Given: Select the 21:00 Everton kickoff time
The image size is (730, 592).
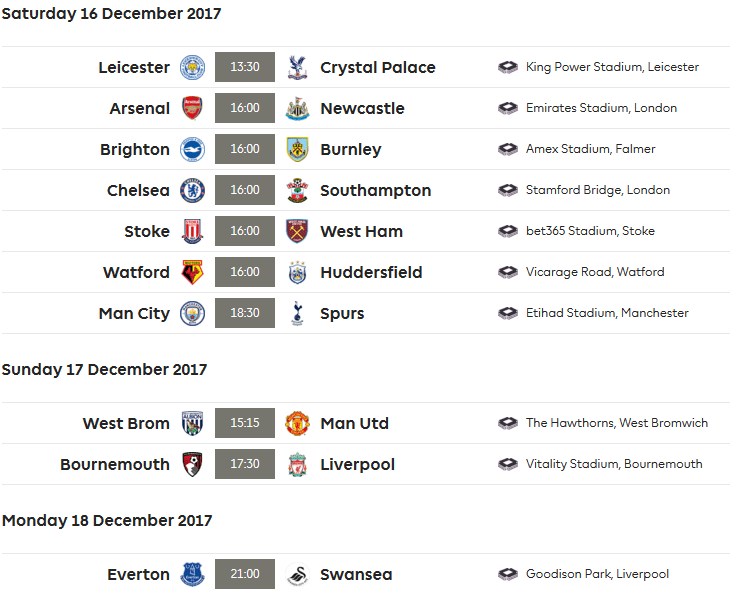Looking at the screenshot, I should pyautogui.click(x=245, y=575).
